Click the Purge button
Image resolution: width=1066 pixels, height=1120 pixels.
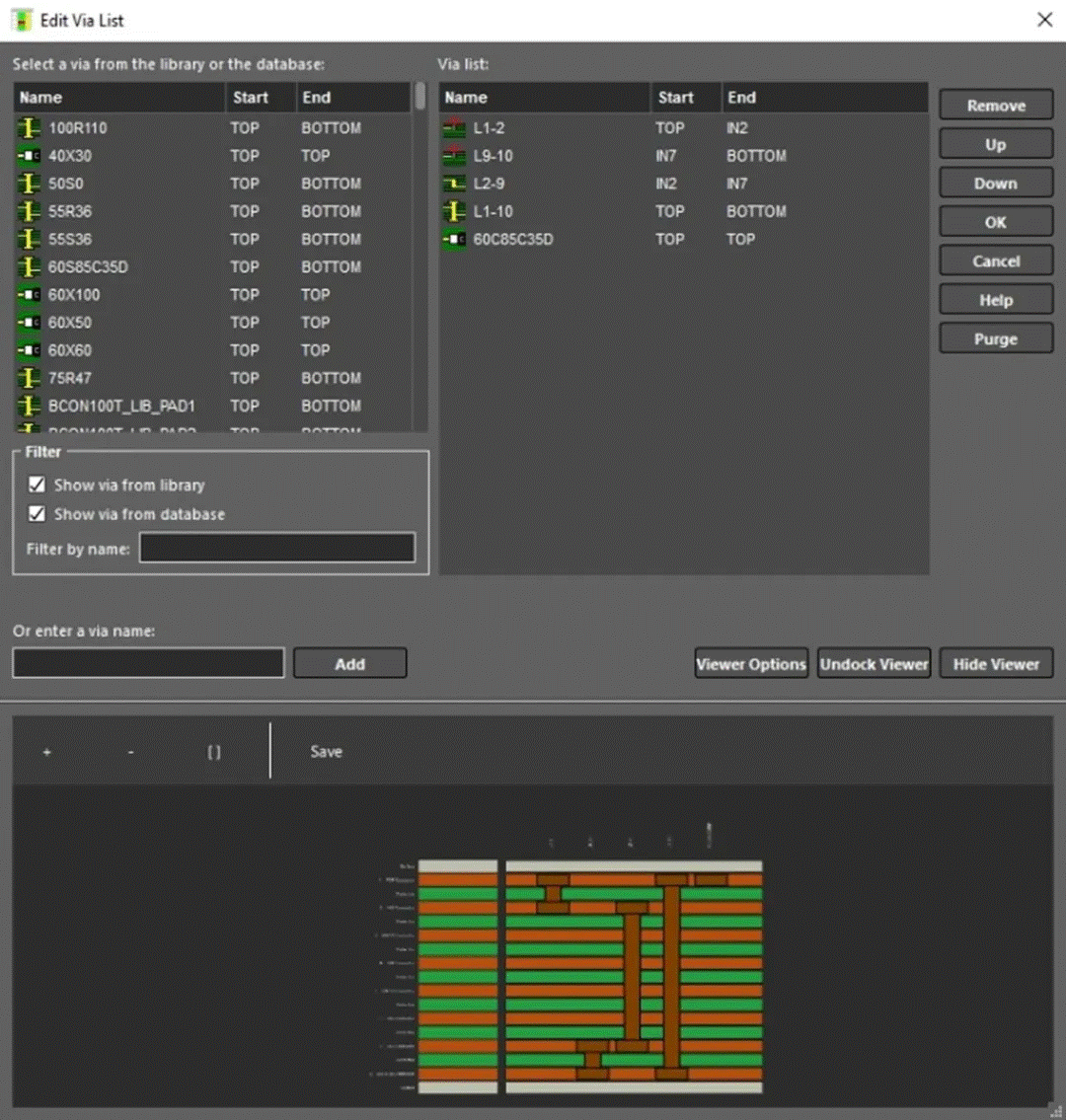click(x=995, y=339)
